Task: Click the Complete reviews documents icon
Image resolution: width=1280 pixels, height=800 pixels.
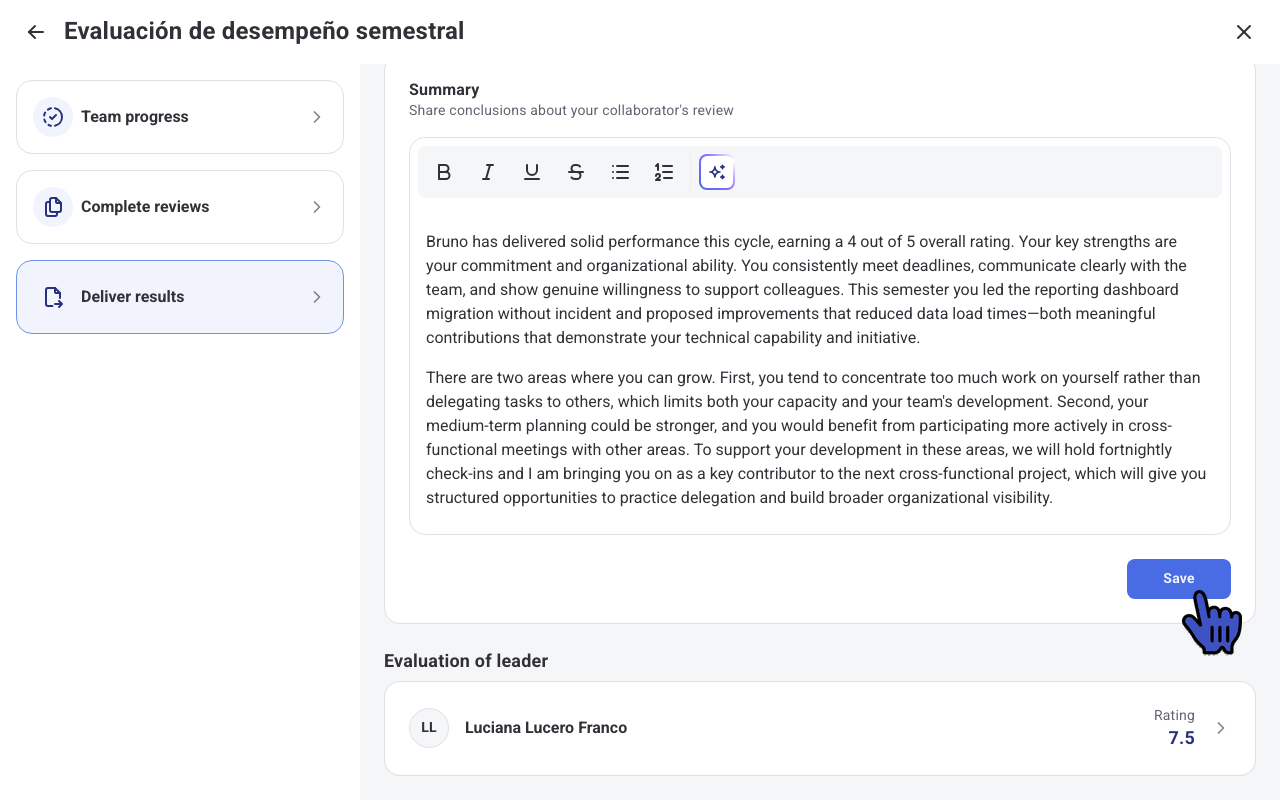Action: [x=53, y=207]
